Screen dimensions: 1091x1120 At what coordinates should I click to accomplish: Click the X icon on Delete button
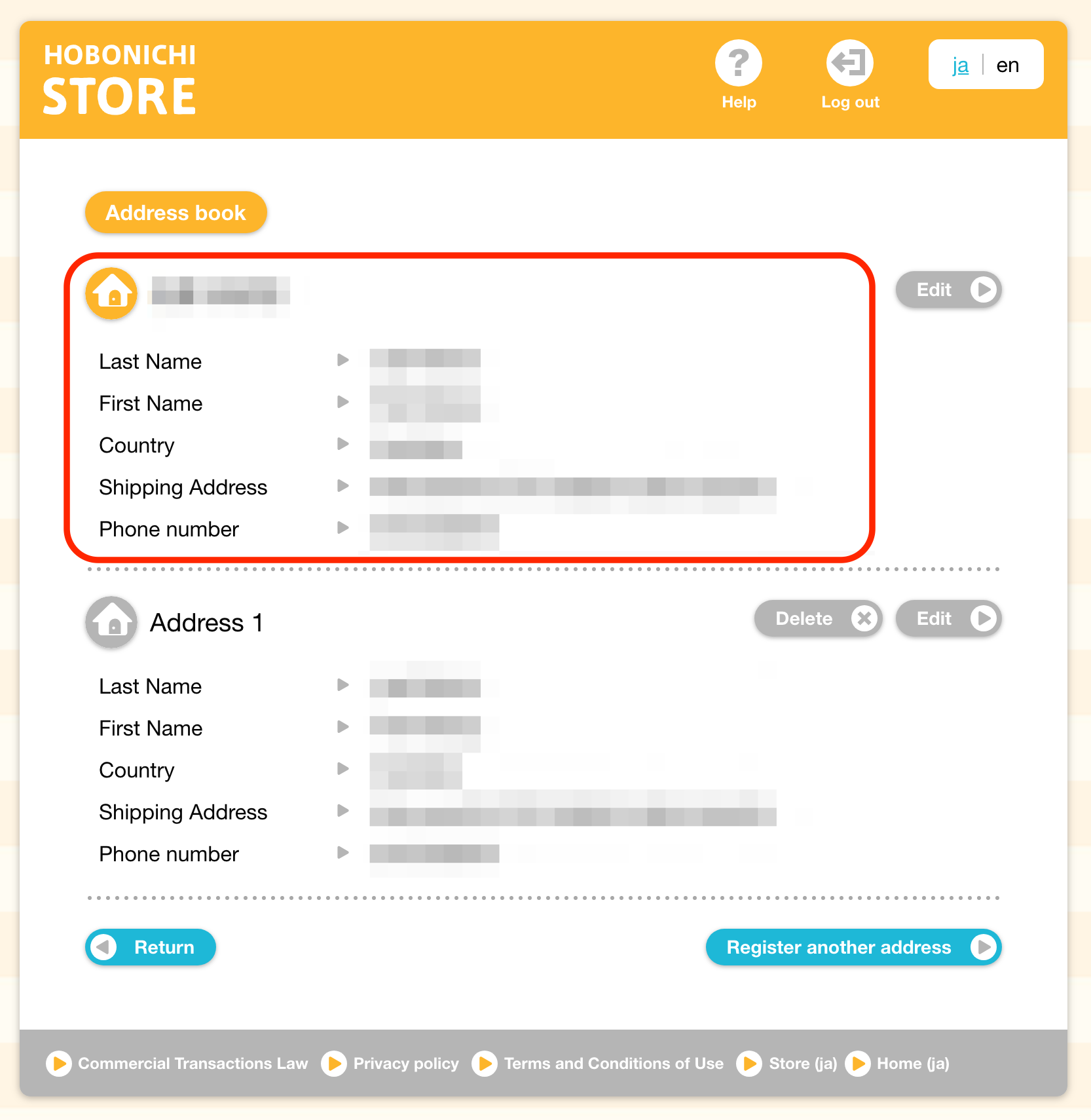coord(864,618)
